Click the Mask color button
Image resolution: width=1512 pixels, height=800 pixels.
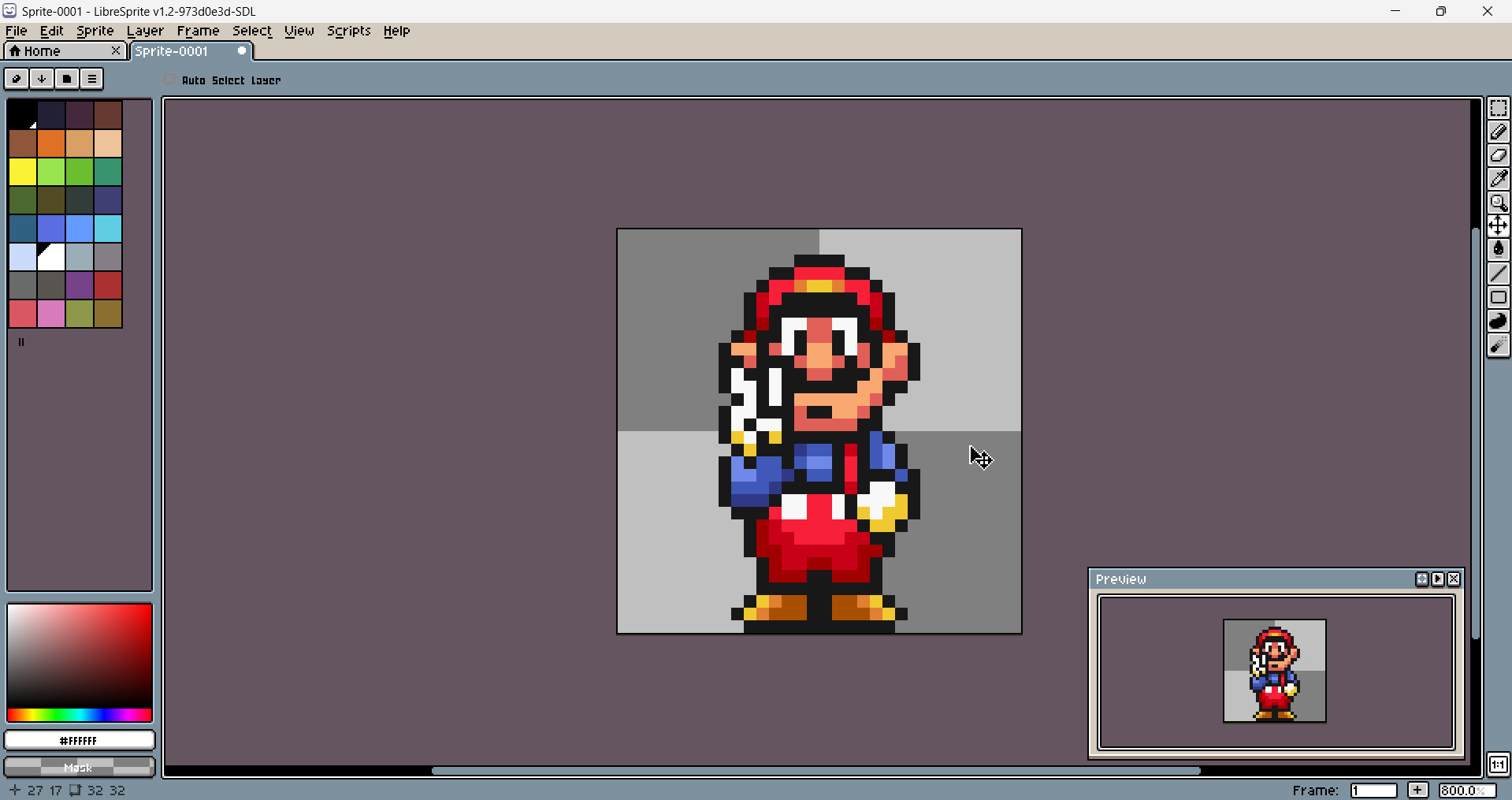[79, 767]
